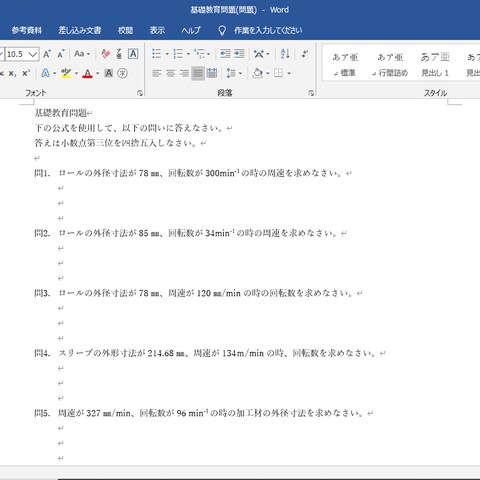Open 差し込み文書 ribbon tab
The height and width of the screenshot is (480, 480).
pos(80,30)
